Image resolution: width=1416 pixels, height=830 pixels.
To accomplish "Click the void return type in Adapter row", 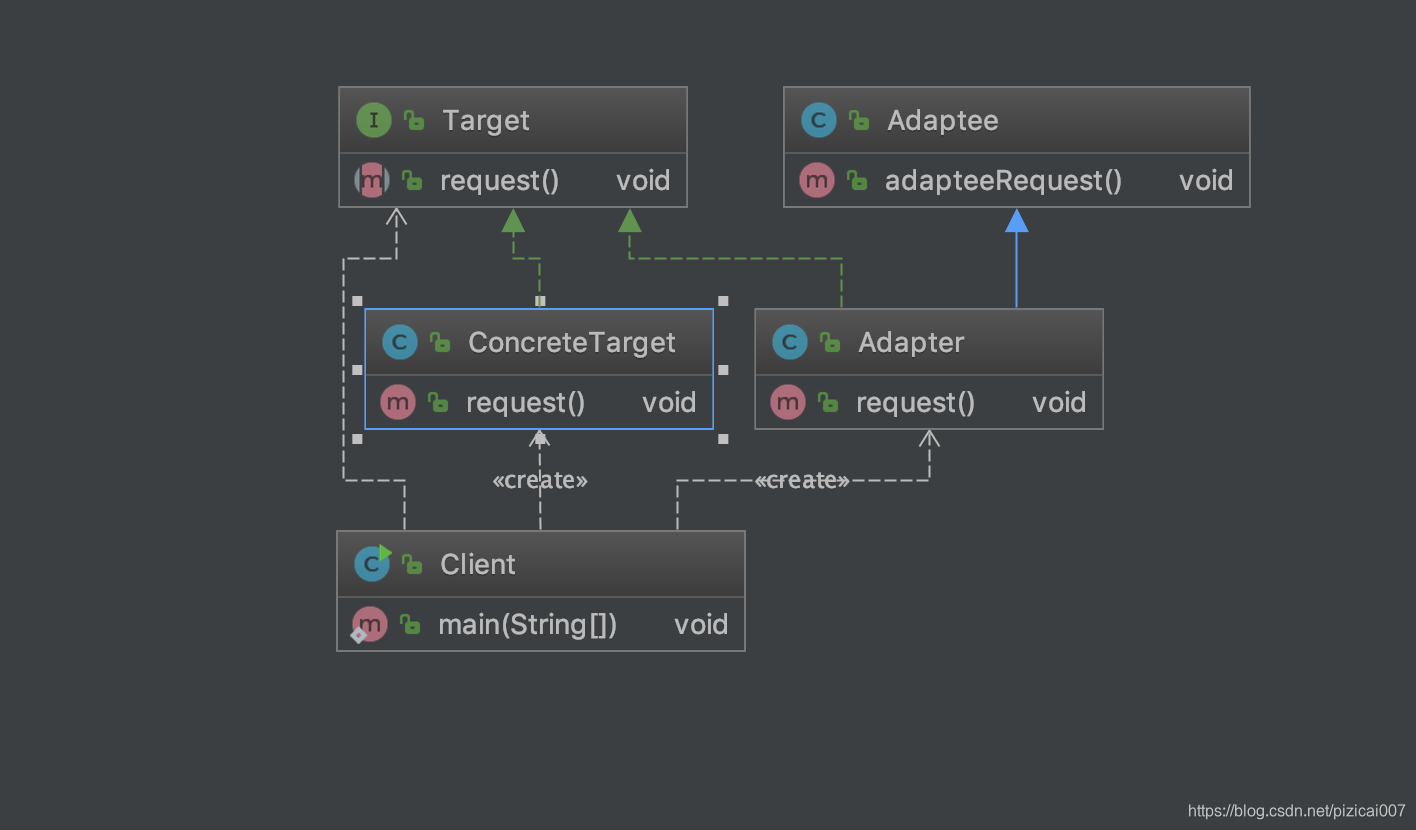I will 1059,403.
